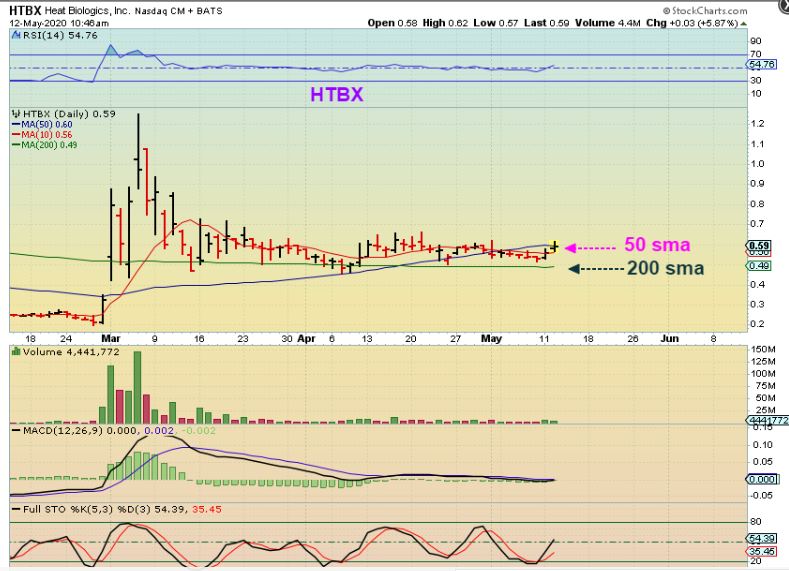Click the 1.2 price axis label

tap(757, 123)
